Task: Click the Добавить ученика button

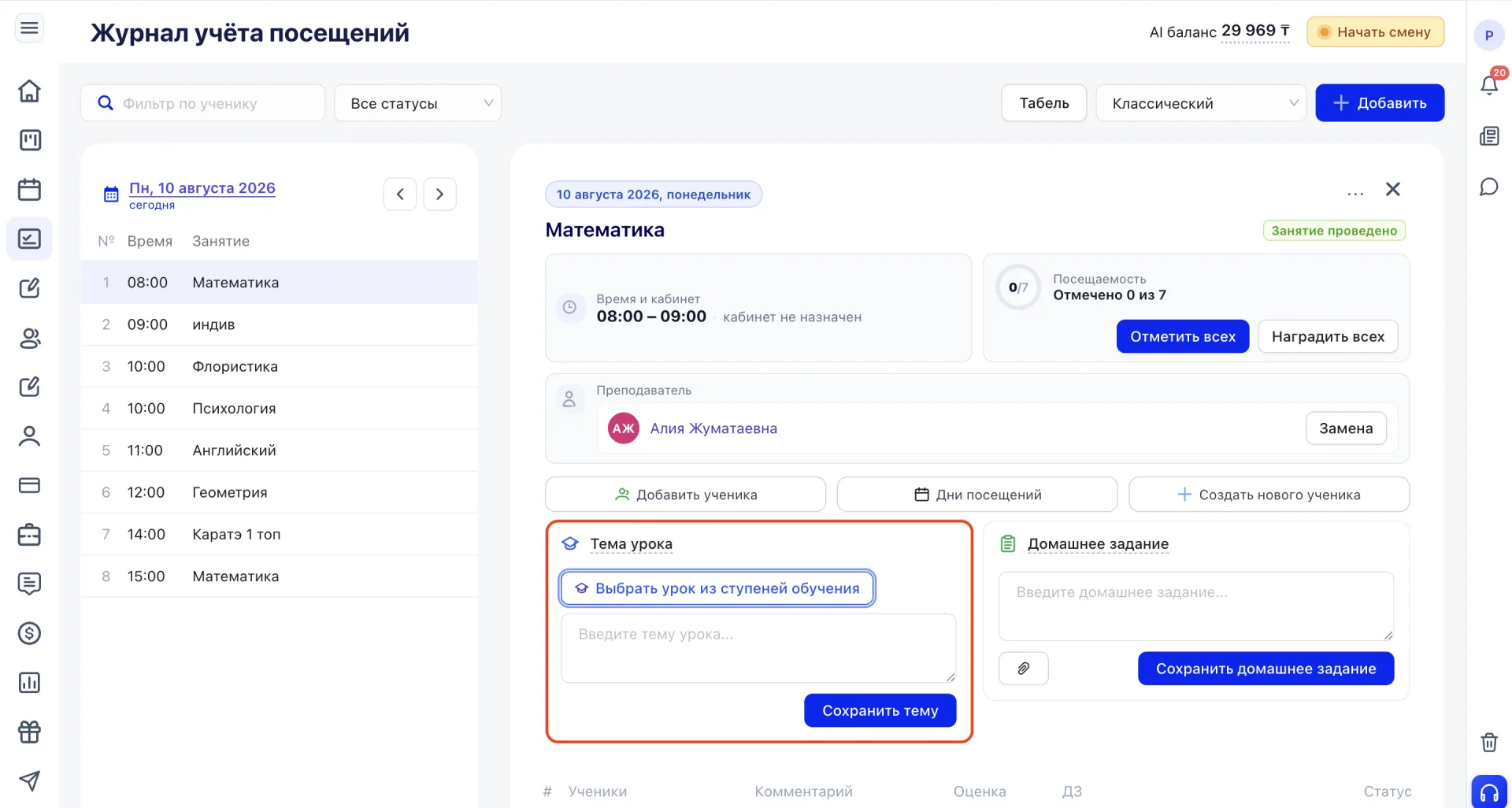Action: (685, 495)
